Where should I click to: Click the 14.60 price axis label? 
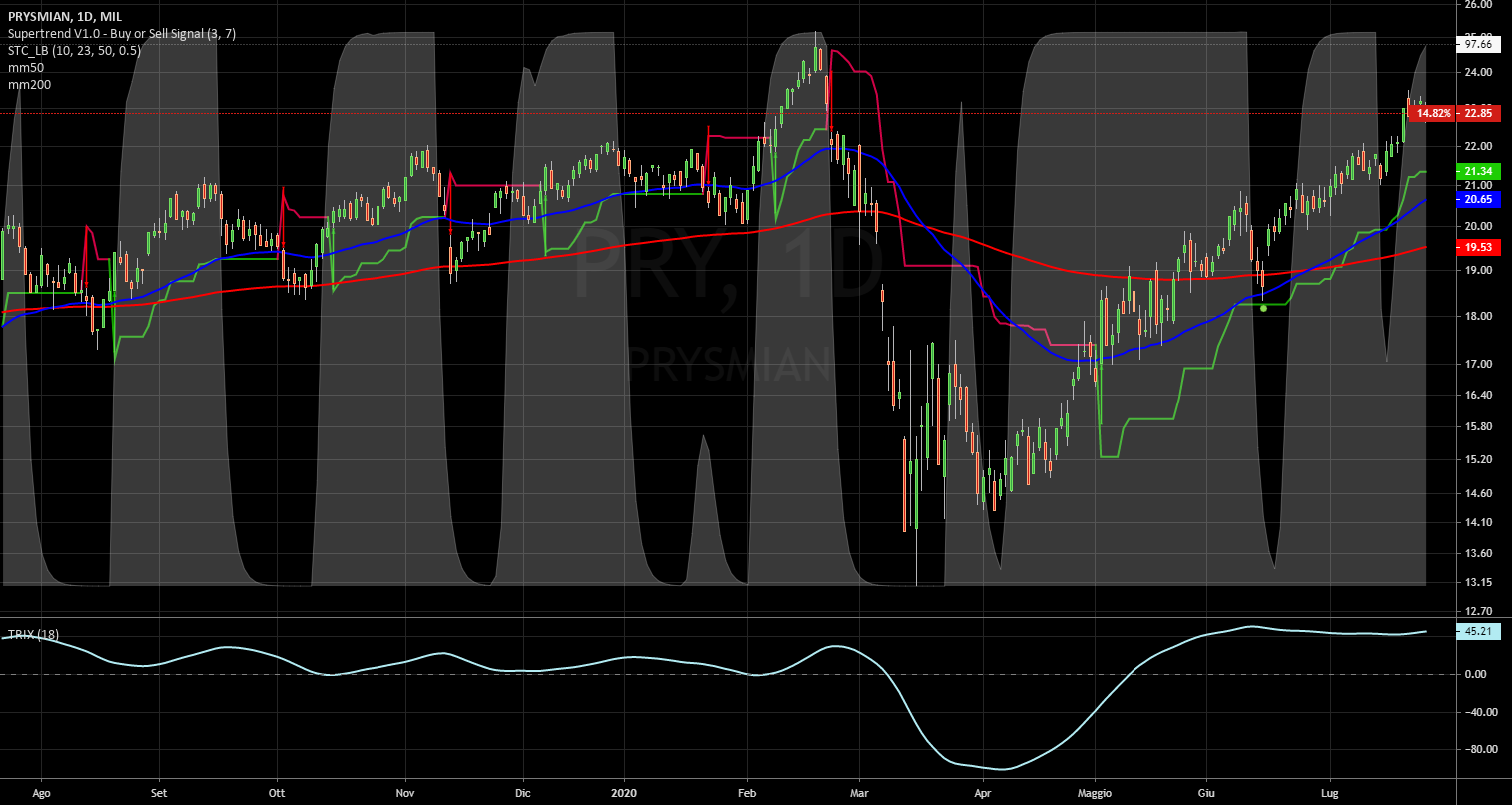click(1478, 493)
